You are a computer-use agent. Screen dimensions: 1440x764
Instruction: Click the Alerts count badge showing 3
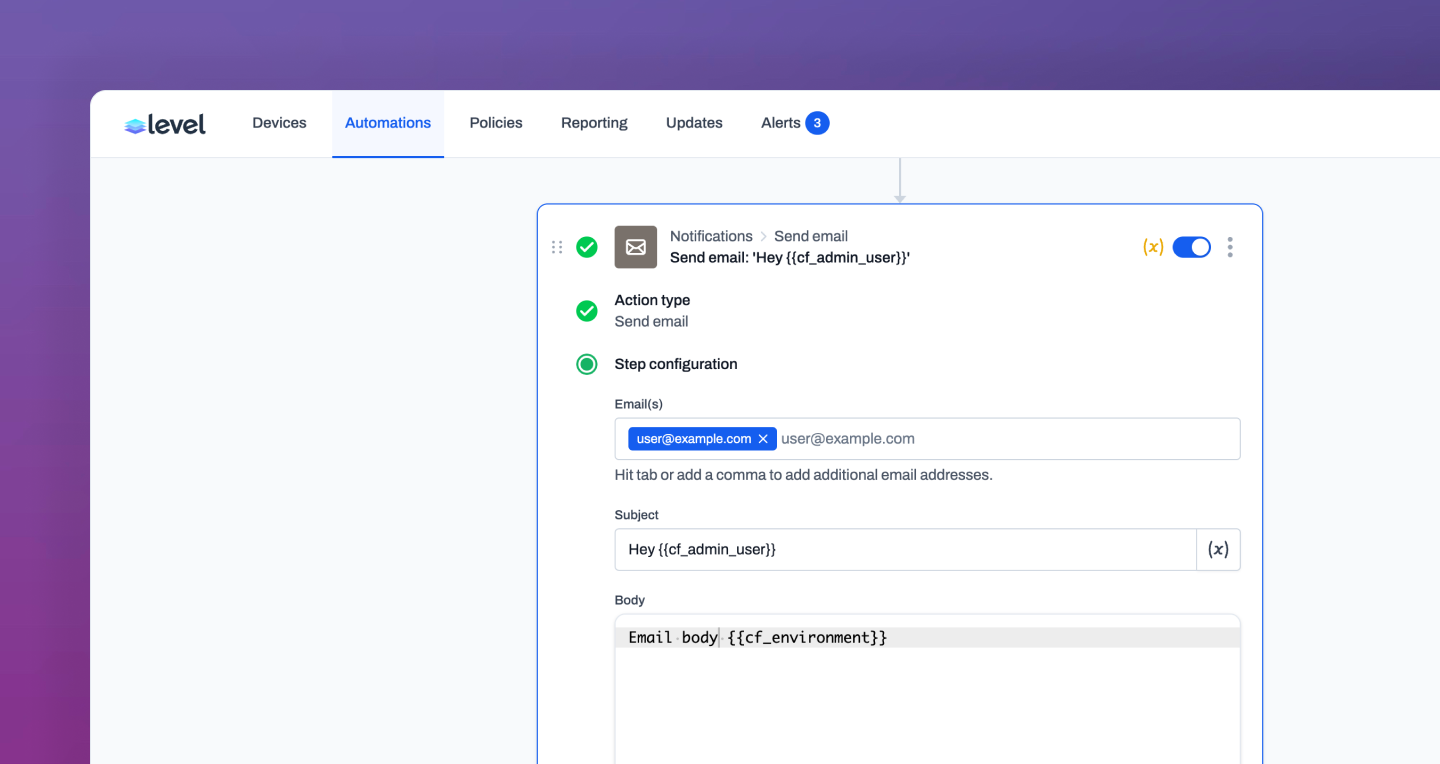point(817,123)
